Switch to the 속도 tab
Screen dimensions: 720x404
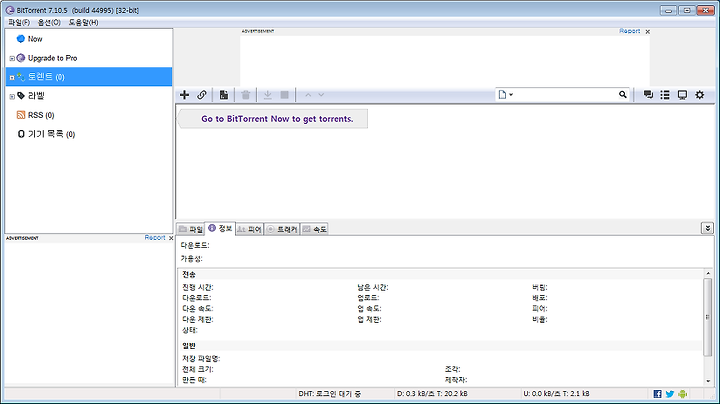coord(315,229)
